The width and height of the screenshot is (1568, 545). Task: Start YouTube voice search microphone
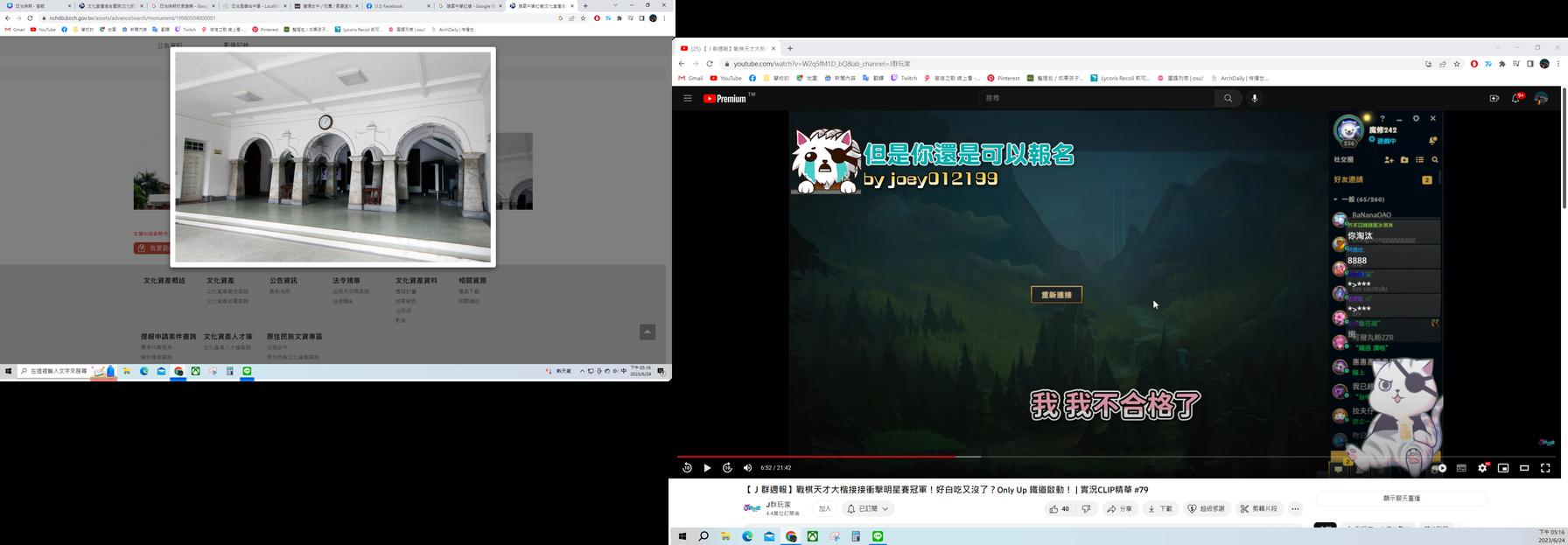tap(1255, 99)
